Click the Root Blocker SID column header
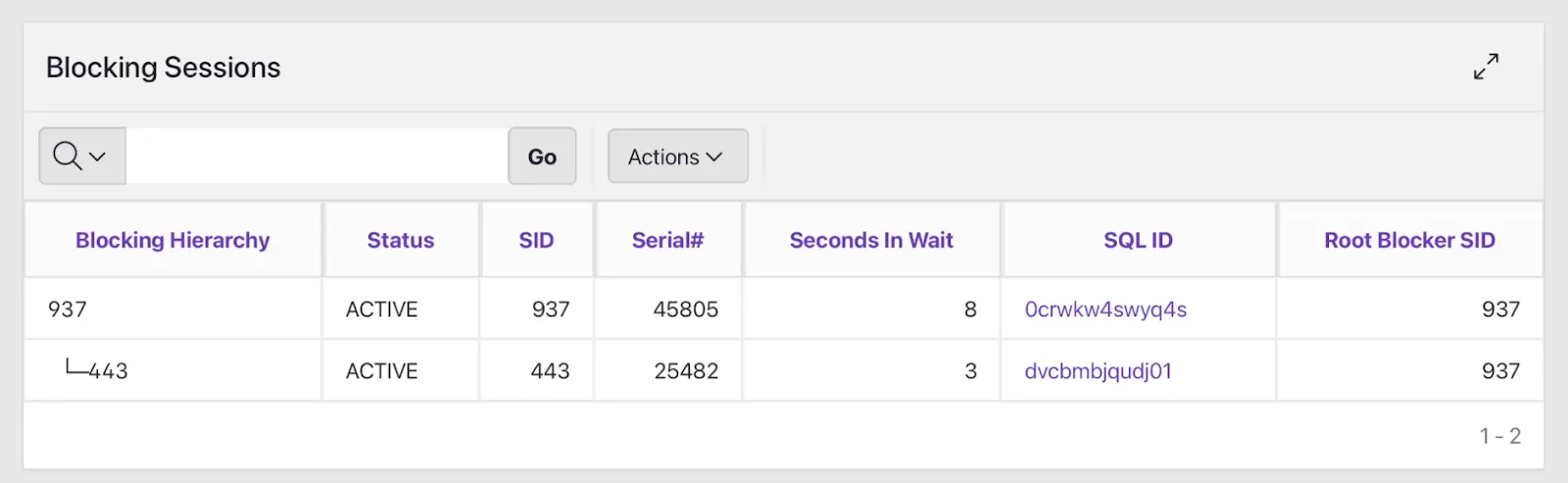Viewport: 1568px width, 483px height. [1409, 240]
